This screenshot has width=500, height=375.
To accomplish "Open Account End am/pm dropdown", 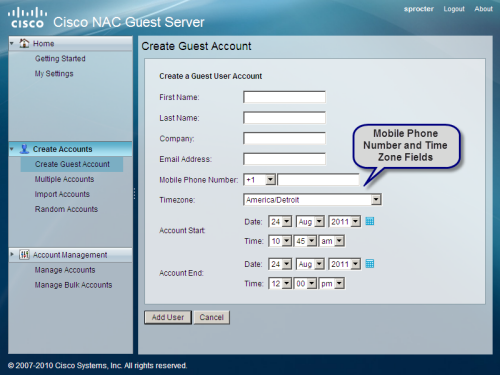I will pos(331,284).
